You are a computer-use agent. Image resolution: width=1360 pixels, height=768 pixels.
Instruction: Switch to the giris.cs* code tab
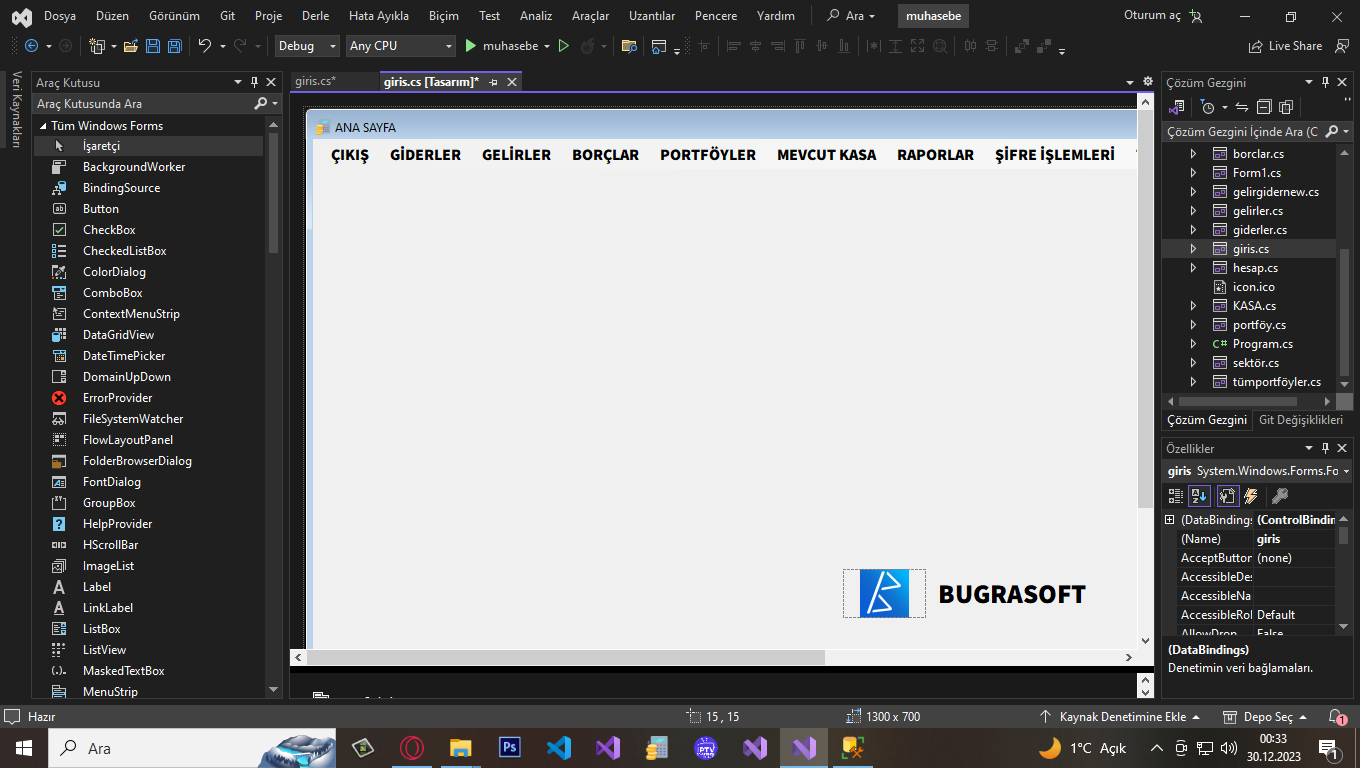[x=316, y=82]
